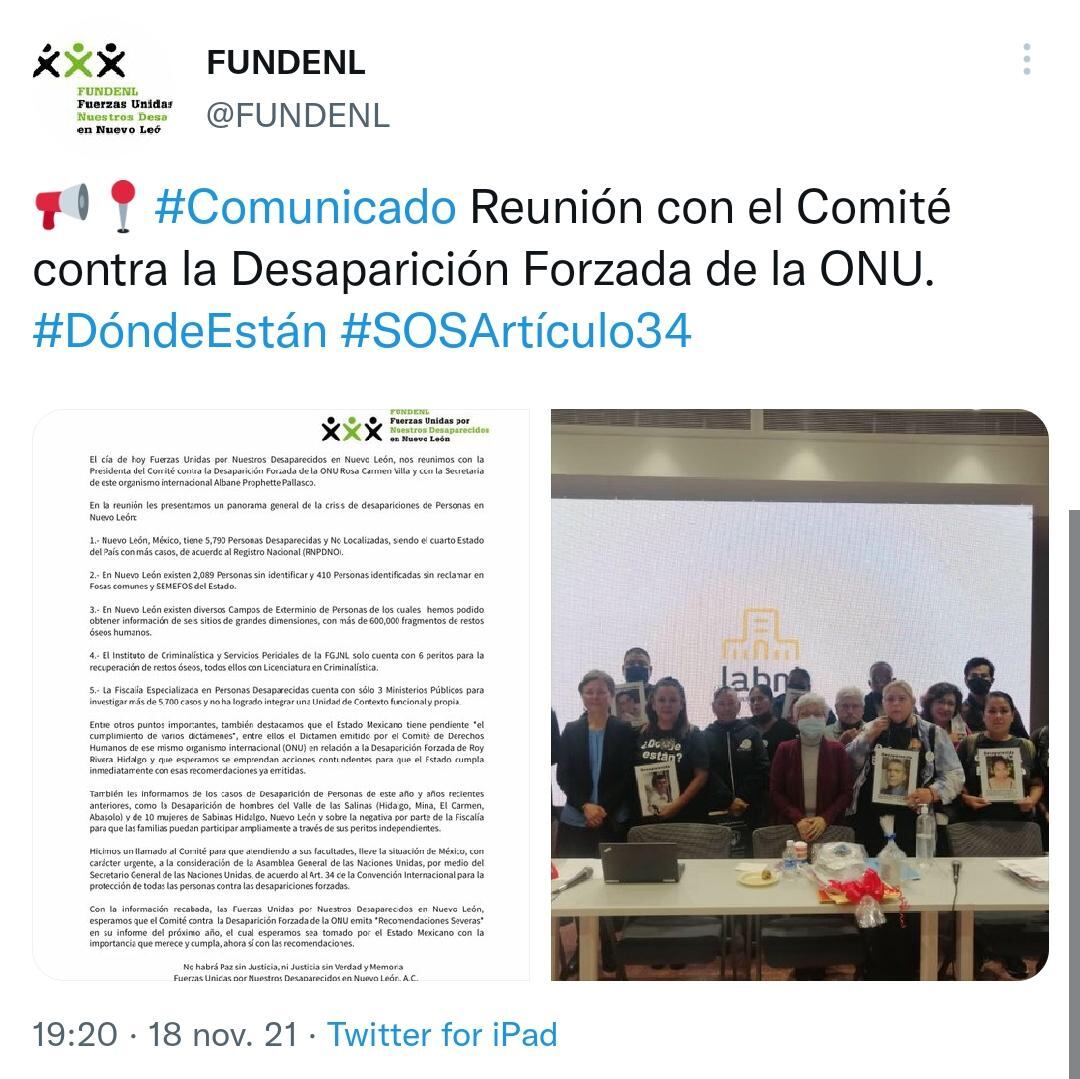Click the megaphone emoji in the tweet
The image size is (1080, 1079).
click(61, 206)
